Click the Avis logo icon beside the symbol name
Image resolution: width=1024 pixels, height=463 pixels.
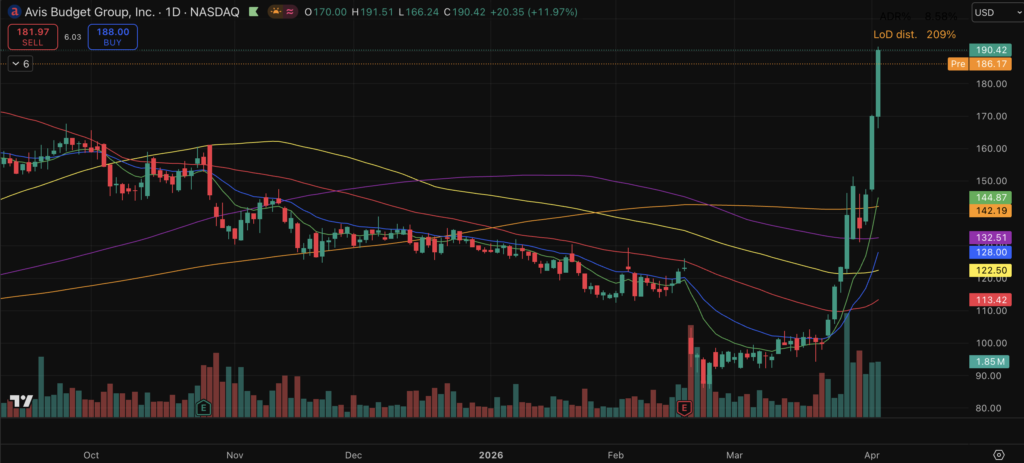(12, 13)
